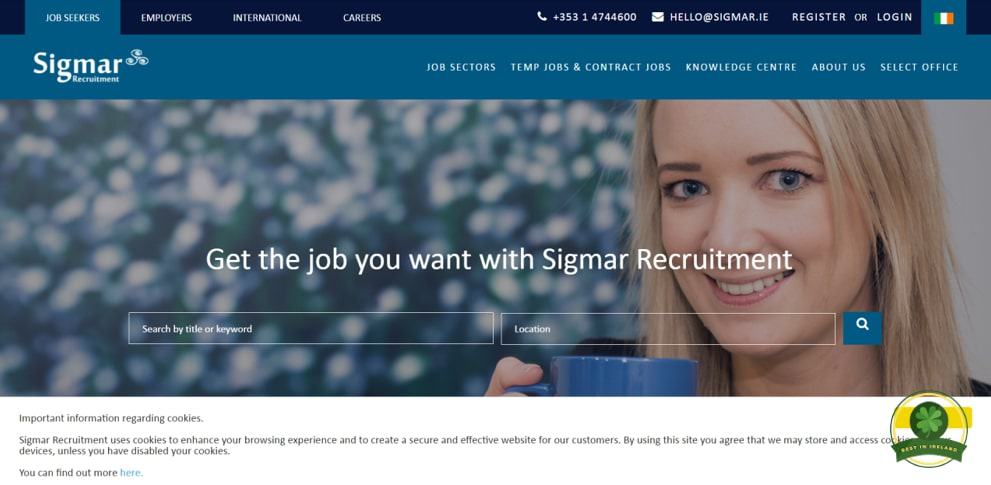Expand Temp Jobs & Contract Jobs menu
Image resolution: width=991 pixels, height=485 pixels.
pyautogui.click(x=590, y=67)
